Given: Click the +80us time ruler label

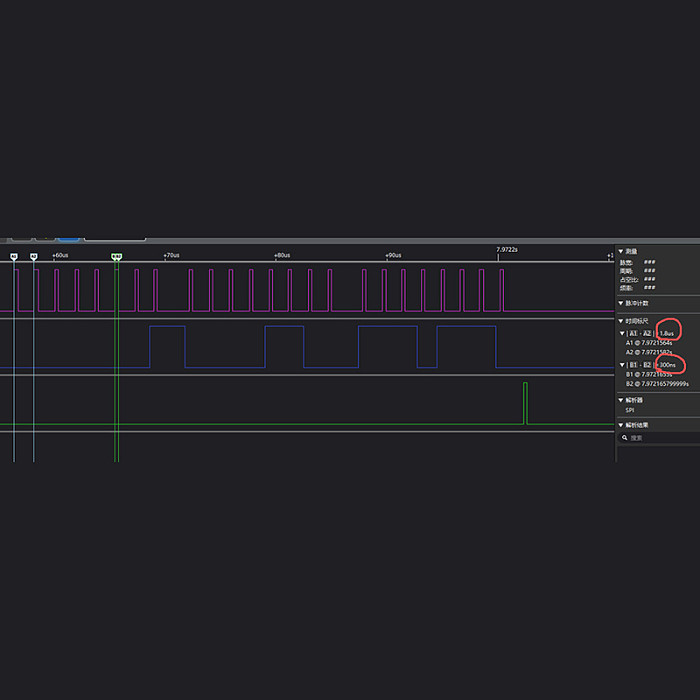Looking at the screenshot, I should (x=282, y=255).
